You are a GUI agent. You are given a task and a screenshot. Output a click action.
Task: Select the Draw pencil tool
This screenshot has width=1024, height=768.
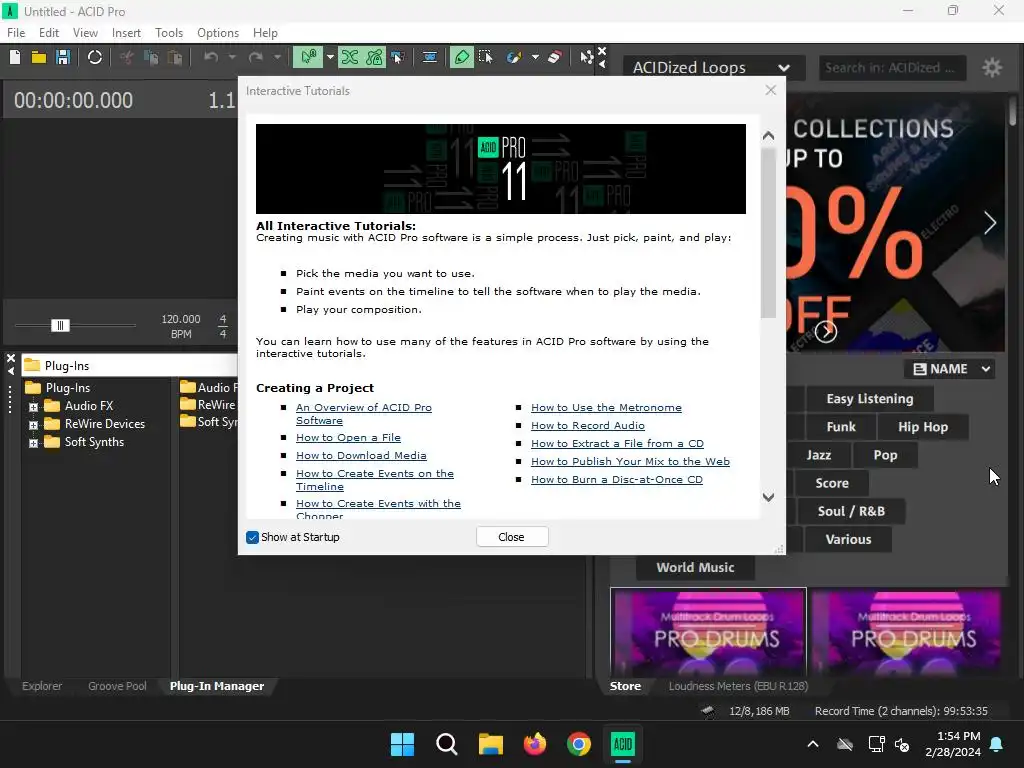(x=462, y=57)
